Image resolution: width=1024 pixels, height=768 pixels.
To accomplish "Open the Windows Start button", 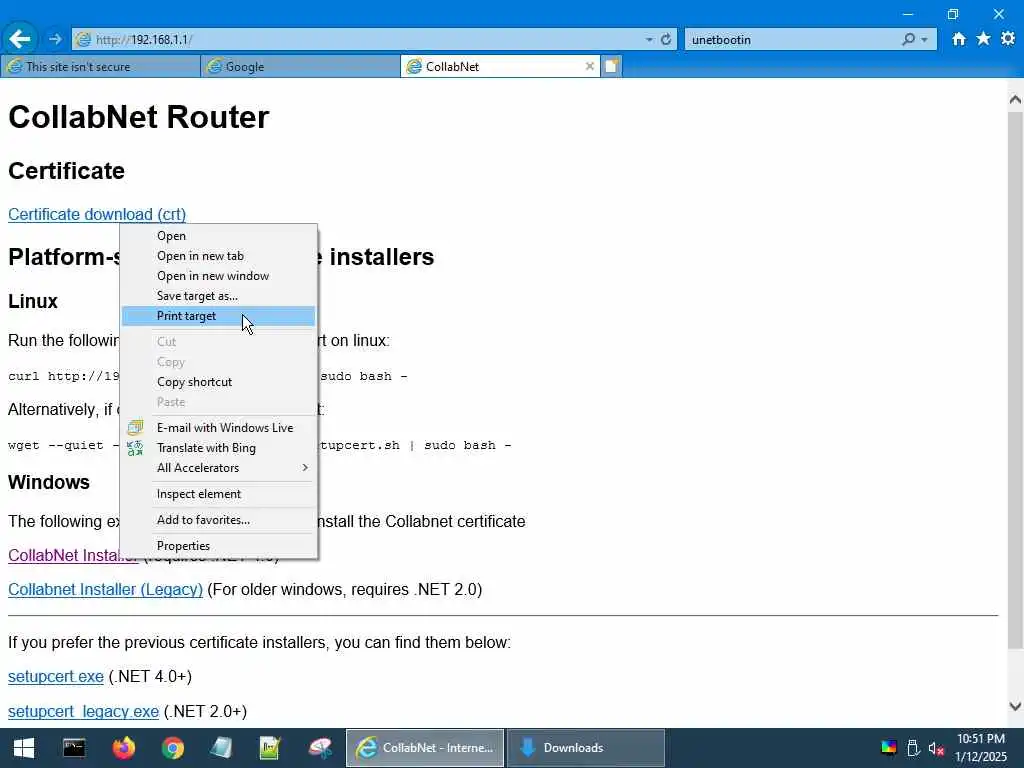I will [x=24, y=748].
